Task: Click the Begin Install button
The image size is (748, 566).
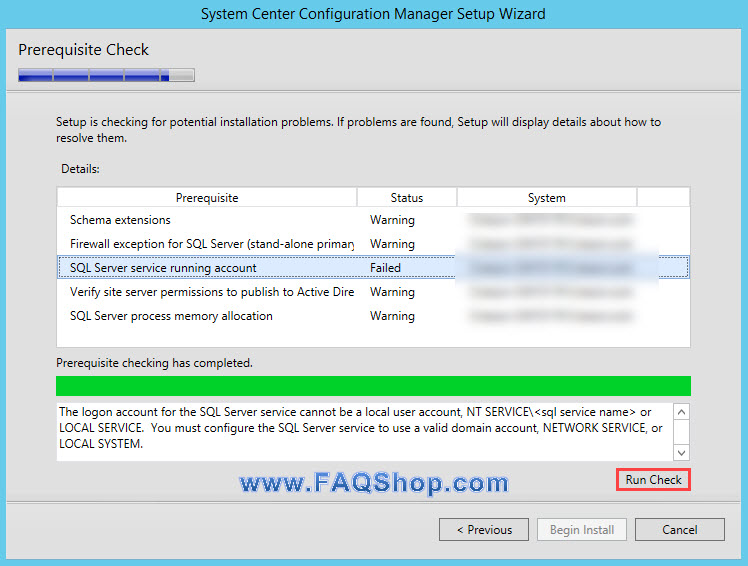Action: click(581, 530)
